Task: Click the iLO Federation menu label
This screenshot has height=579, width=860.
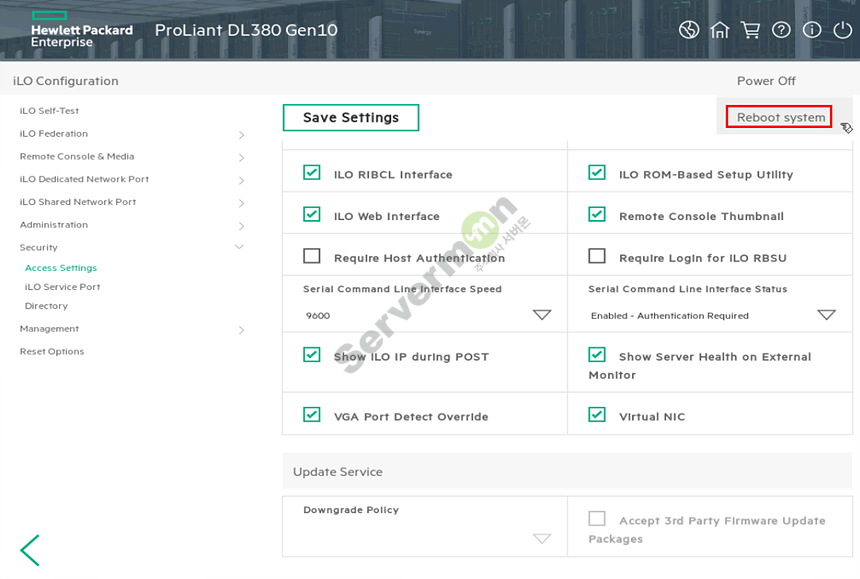Action: click(x=54, y=134)
